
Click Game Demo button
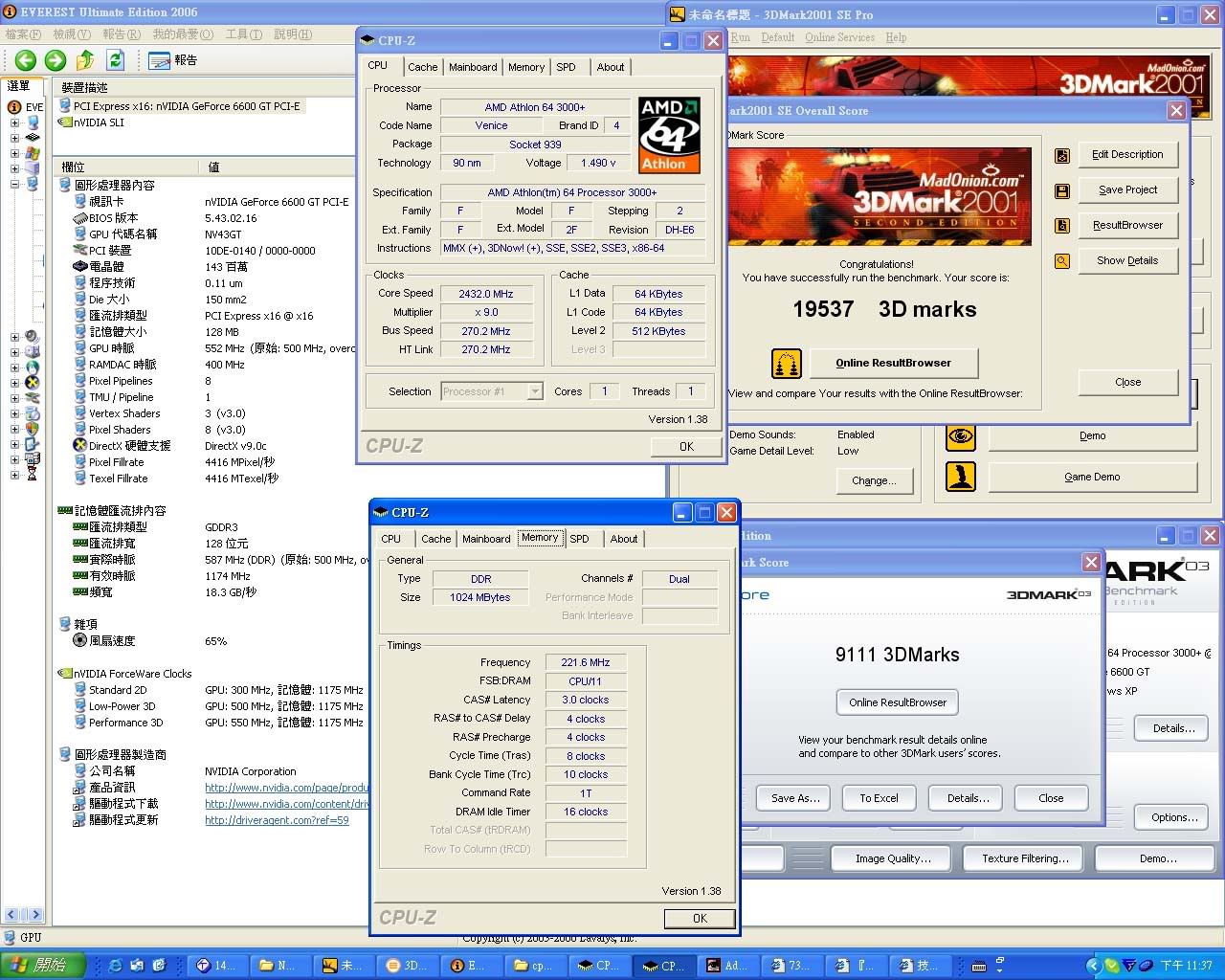1092,477
